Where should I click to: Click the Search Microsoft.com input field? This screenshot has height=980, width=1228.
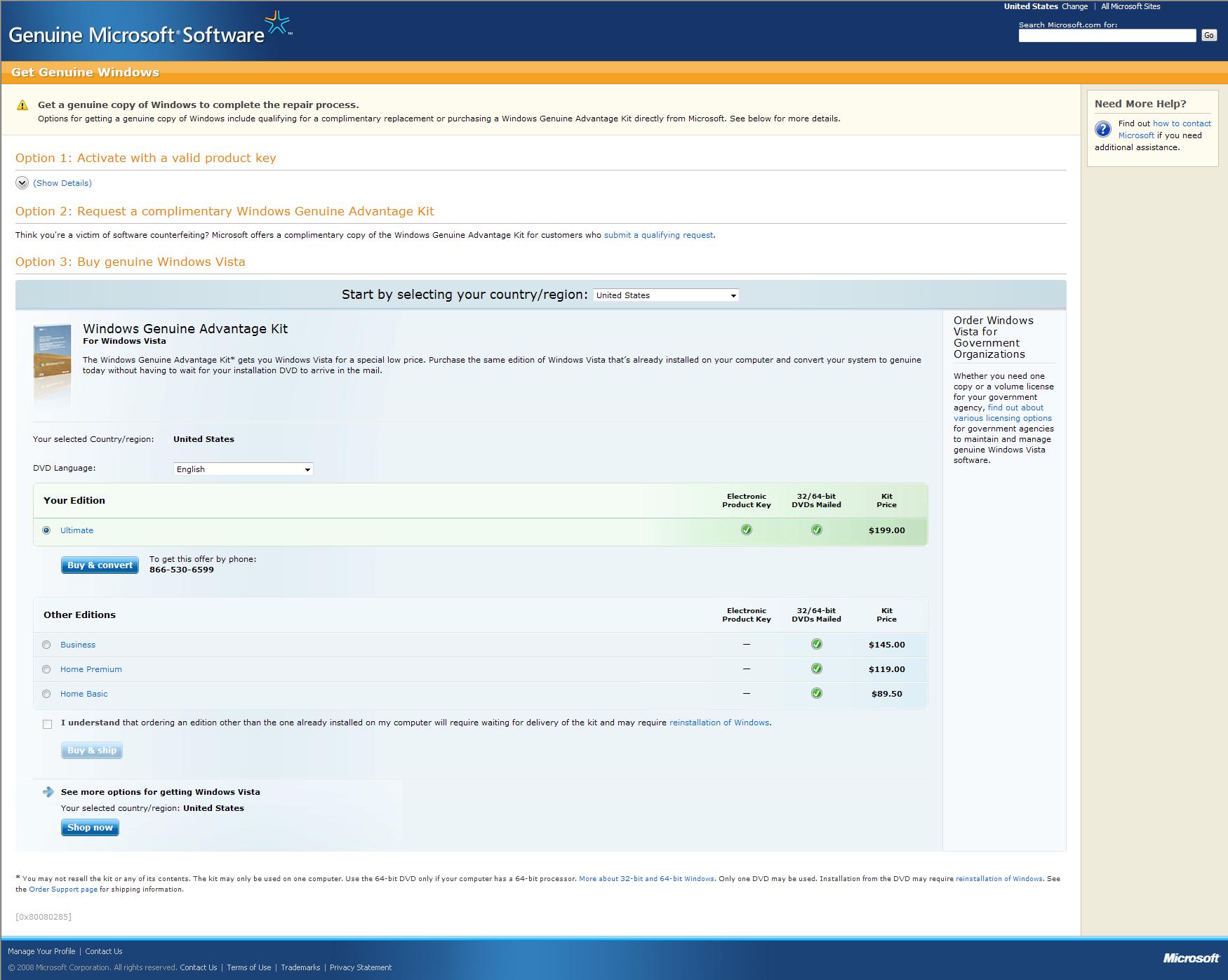1107,35
